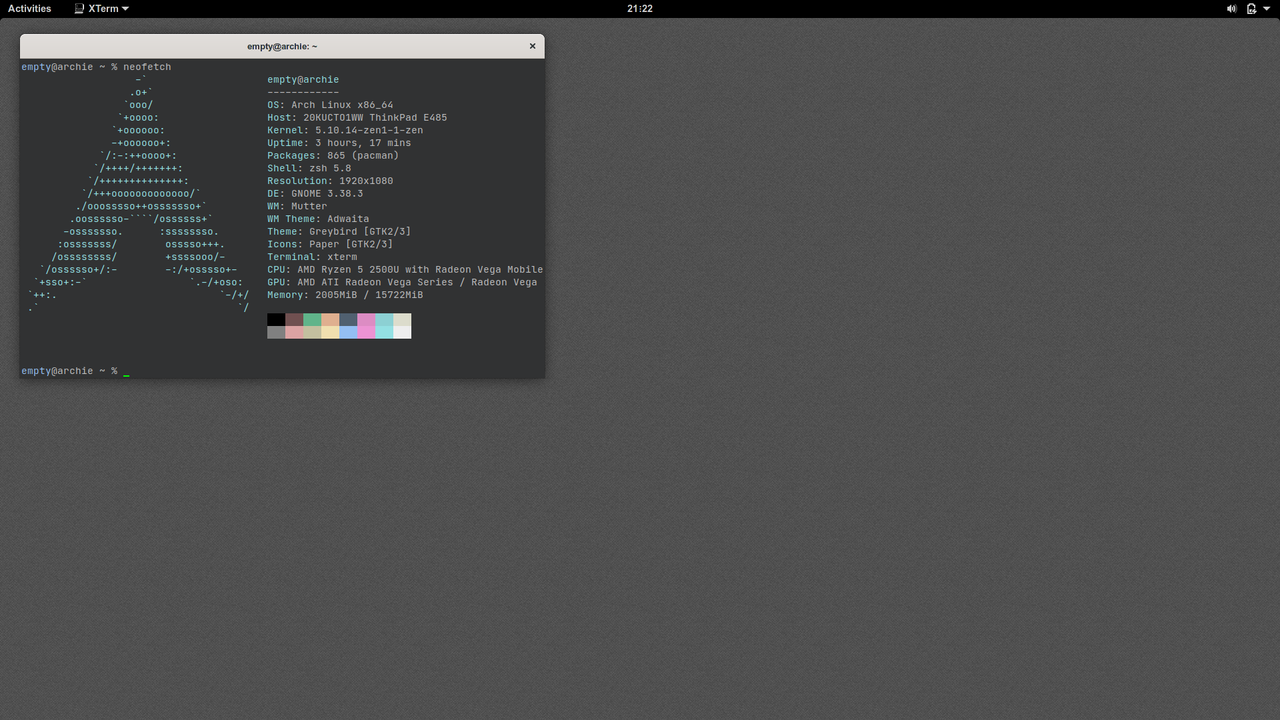Click the 'DE: GNOME 3.38.3' line
Screen dimensions: 1280x720
pos(315,194)
